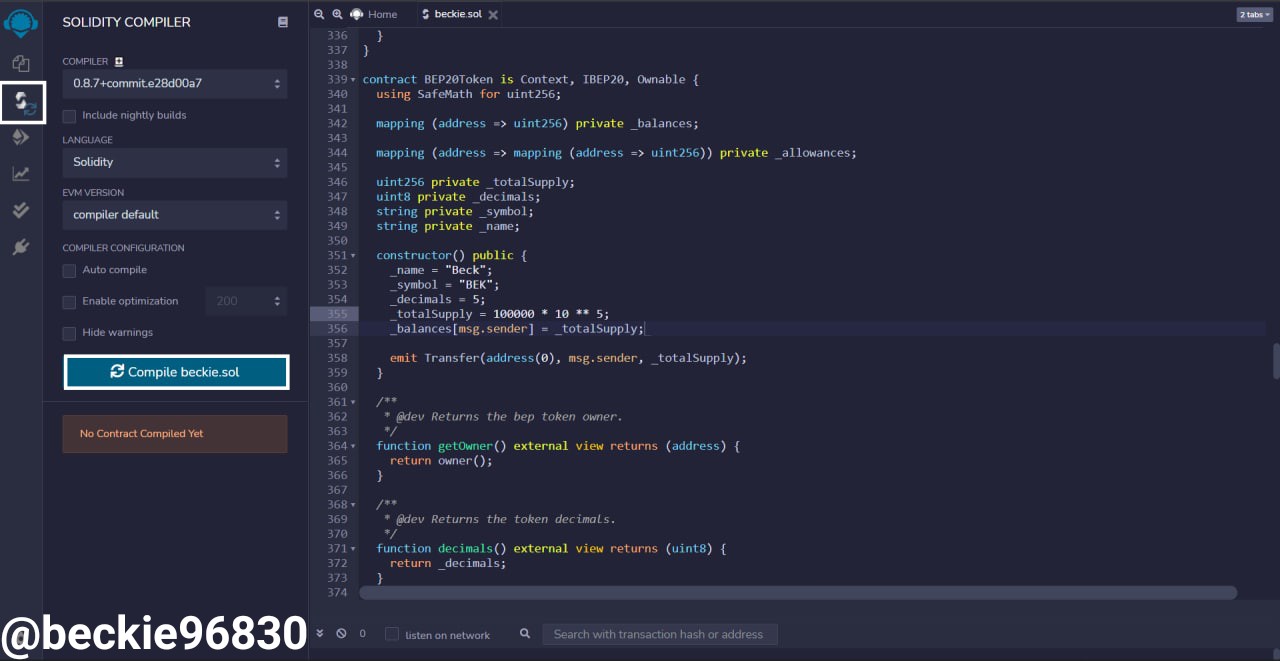
Task: Open compiler version 0.8.7 dropdown
Action: point(175,83)
